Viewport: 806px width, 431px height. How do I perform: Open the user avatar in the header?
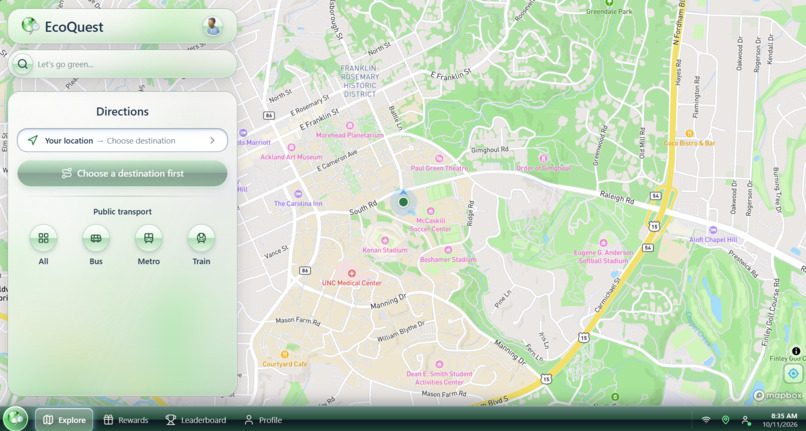click(x=212, y=26)
